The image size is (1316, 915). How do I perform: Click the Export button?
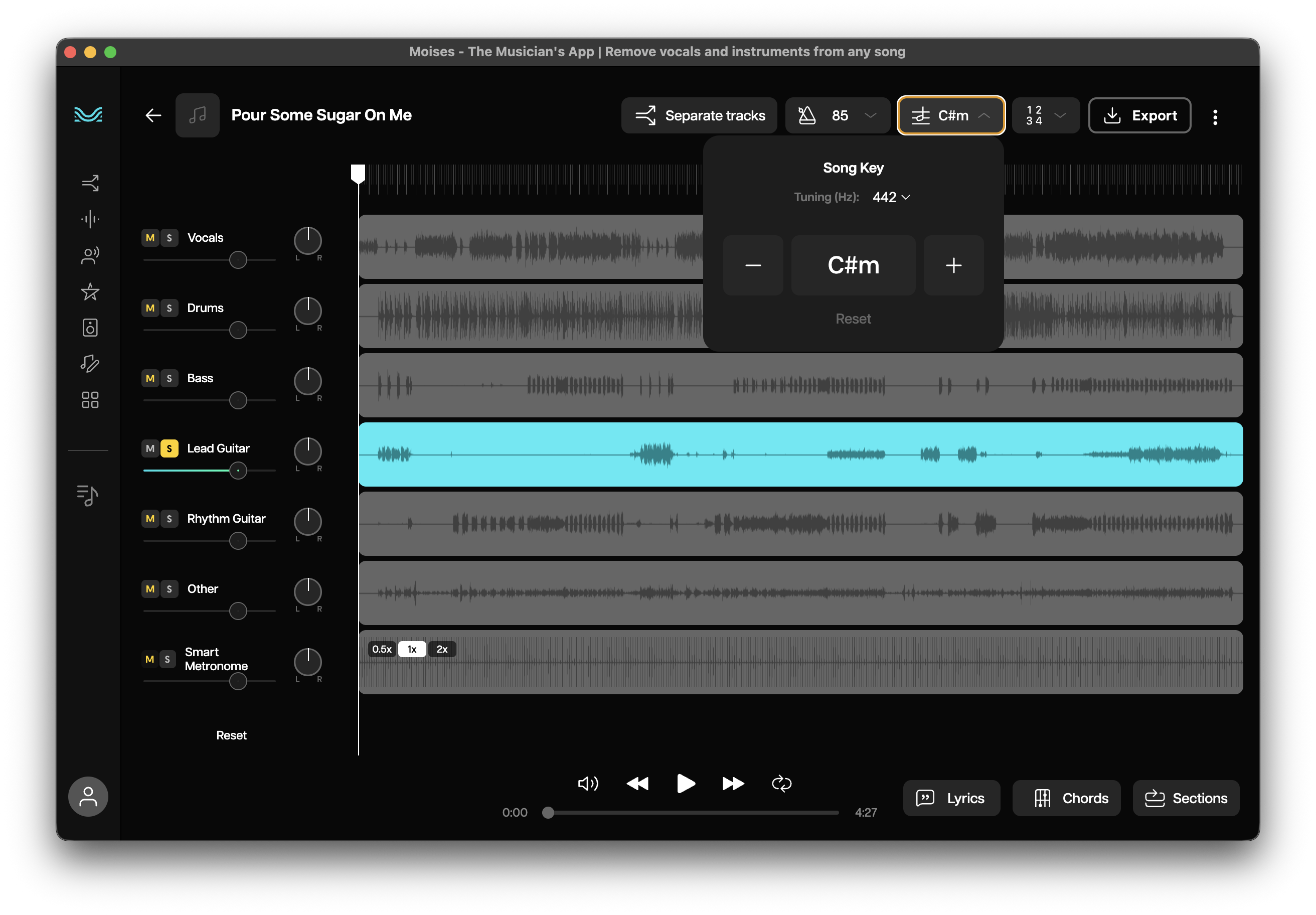(x=1139, y=116)
